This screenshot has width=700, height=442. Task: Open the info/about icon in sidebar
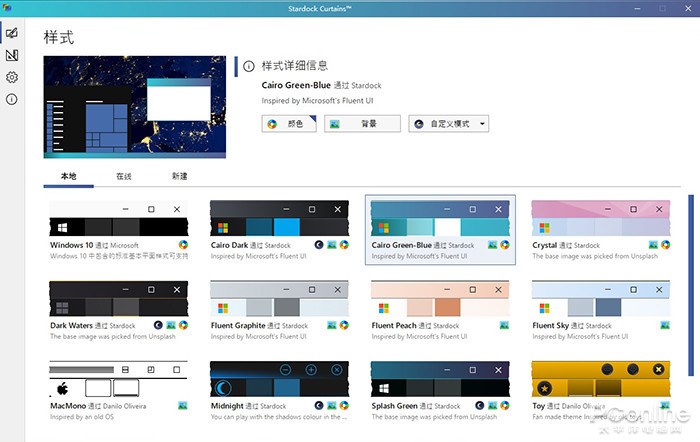pos(12,99)
